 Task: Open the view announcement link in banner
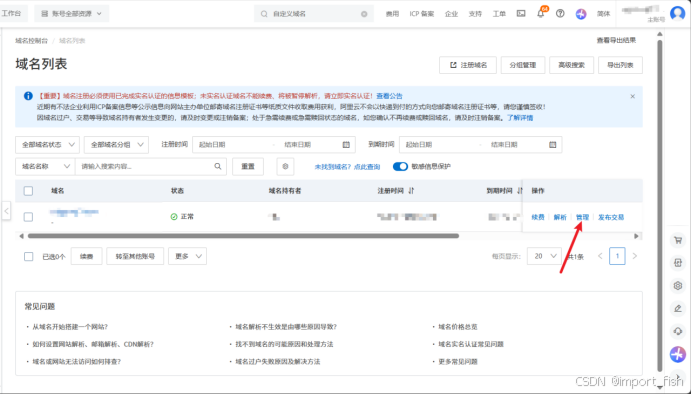389,96
